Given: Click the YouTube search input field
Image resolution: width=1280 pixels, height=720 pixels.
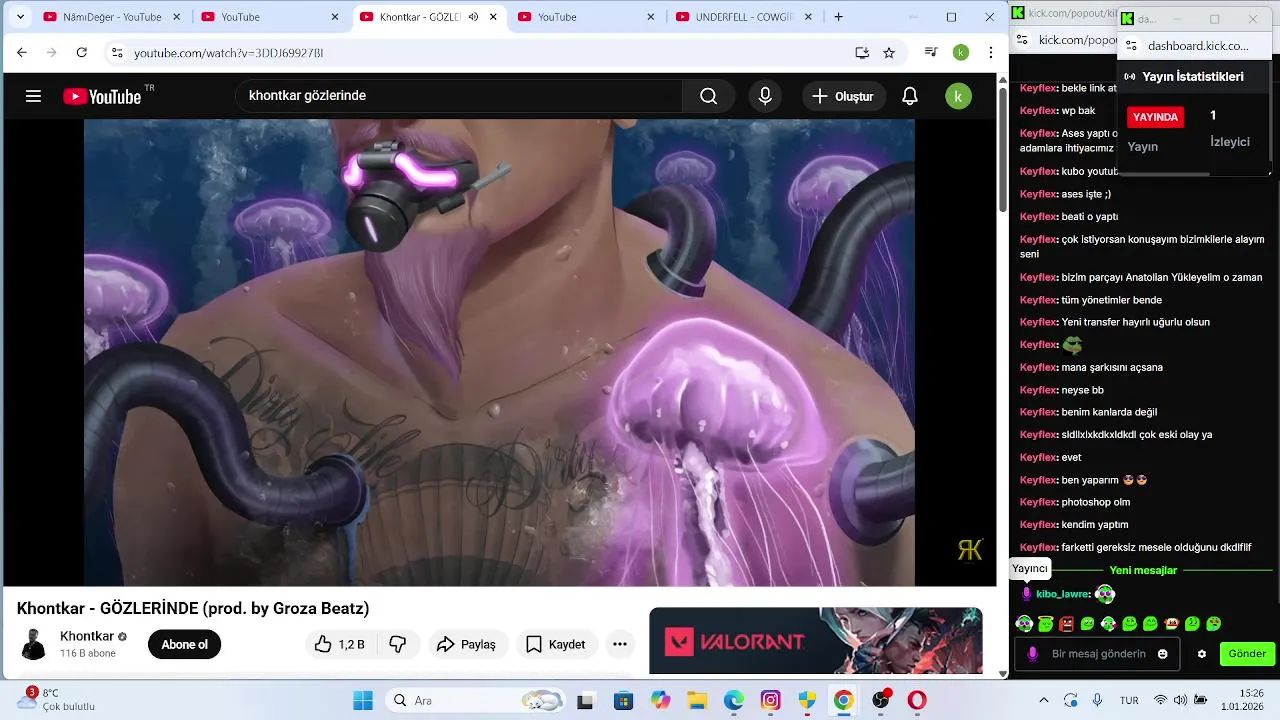Looking at the screenshot, I should [460, 96].
